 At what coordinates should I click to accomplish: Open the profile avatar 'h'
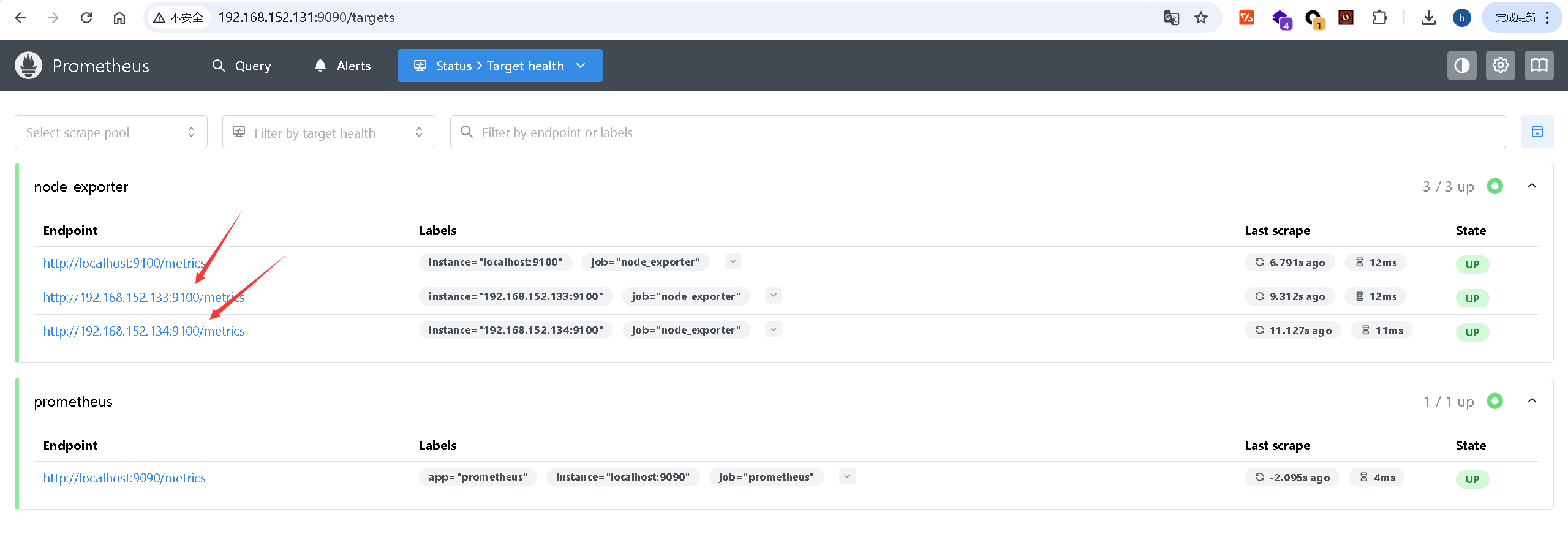[1461, 18]
